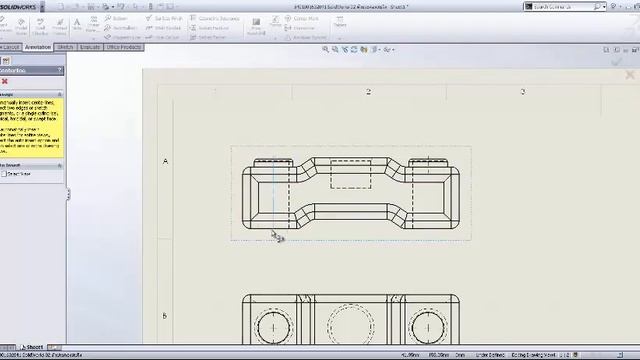Expand the search options dropdown arrow

point(604,7)
